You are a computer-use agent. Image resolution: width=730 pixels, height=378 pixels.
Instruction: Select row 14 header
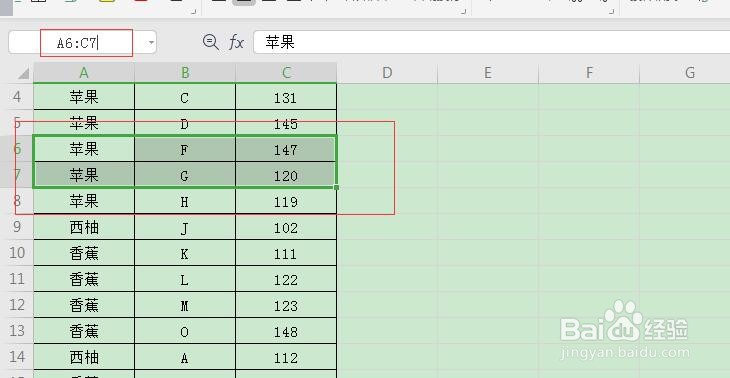pyautogui.click(x=17, y=358)
